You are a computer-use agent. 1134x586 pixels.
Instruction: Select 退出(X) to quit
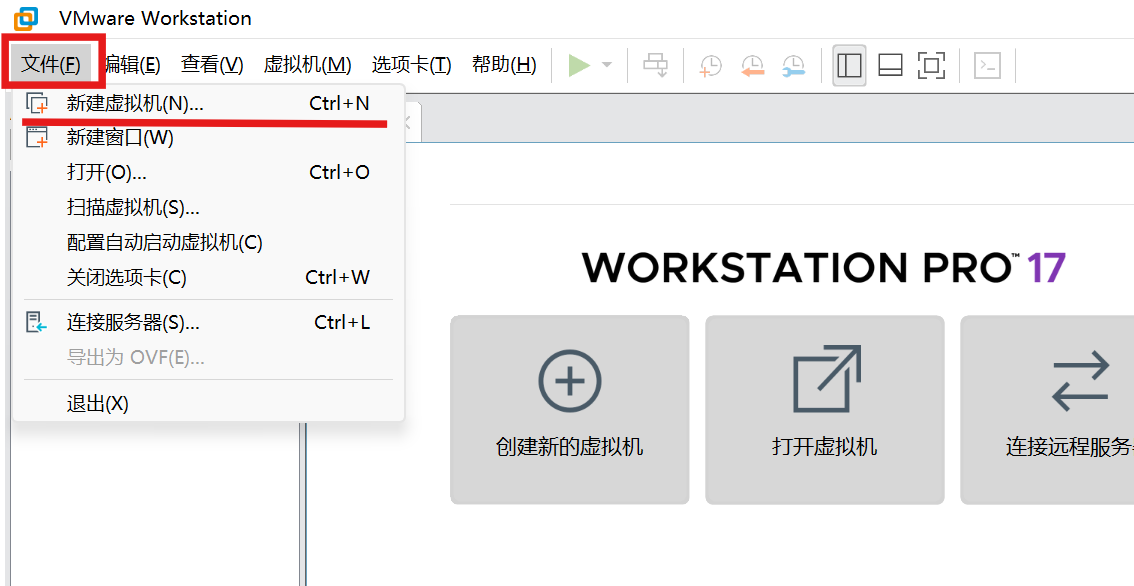coord(98,404)
